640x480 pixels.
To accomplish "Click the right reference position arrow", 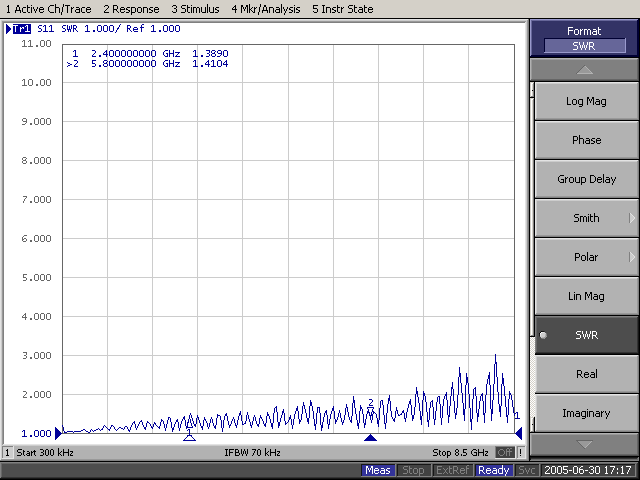I will click(x=519, y=433).
